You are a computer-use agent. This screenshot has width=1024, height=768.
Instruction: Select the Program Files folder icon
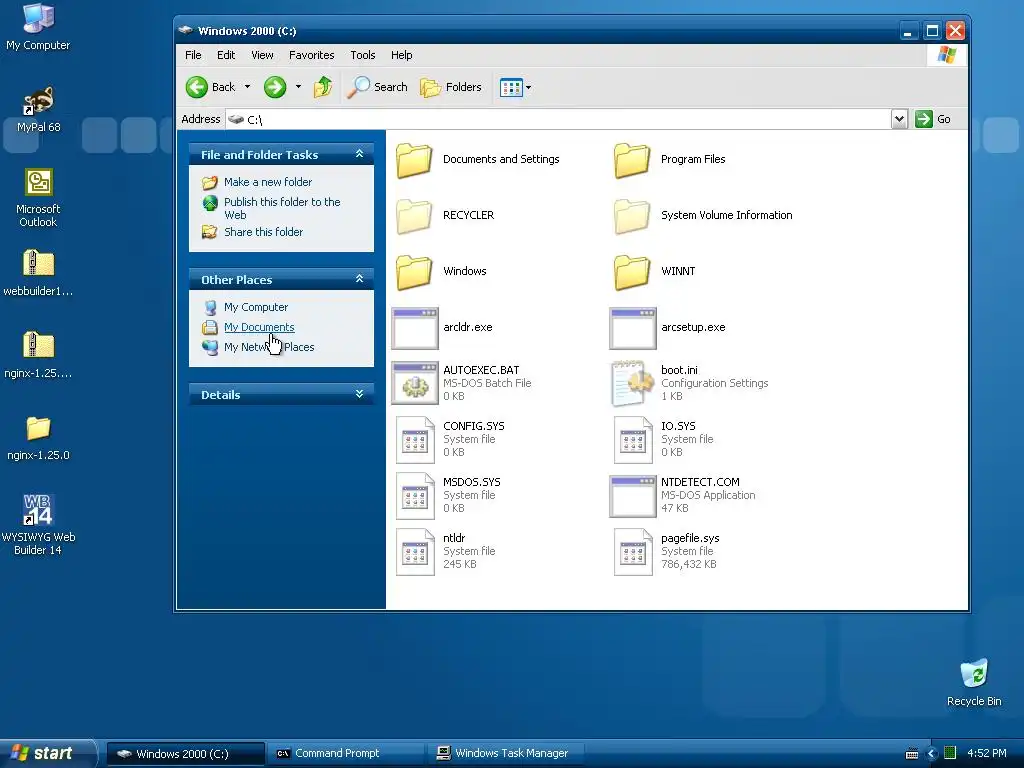click(632, 159)
